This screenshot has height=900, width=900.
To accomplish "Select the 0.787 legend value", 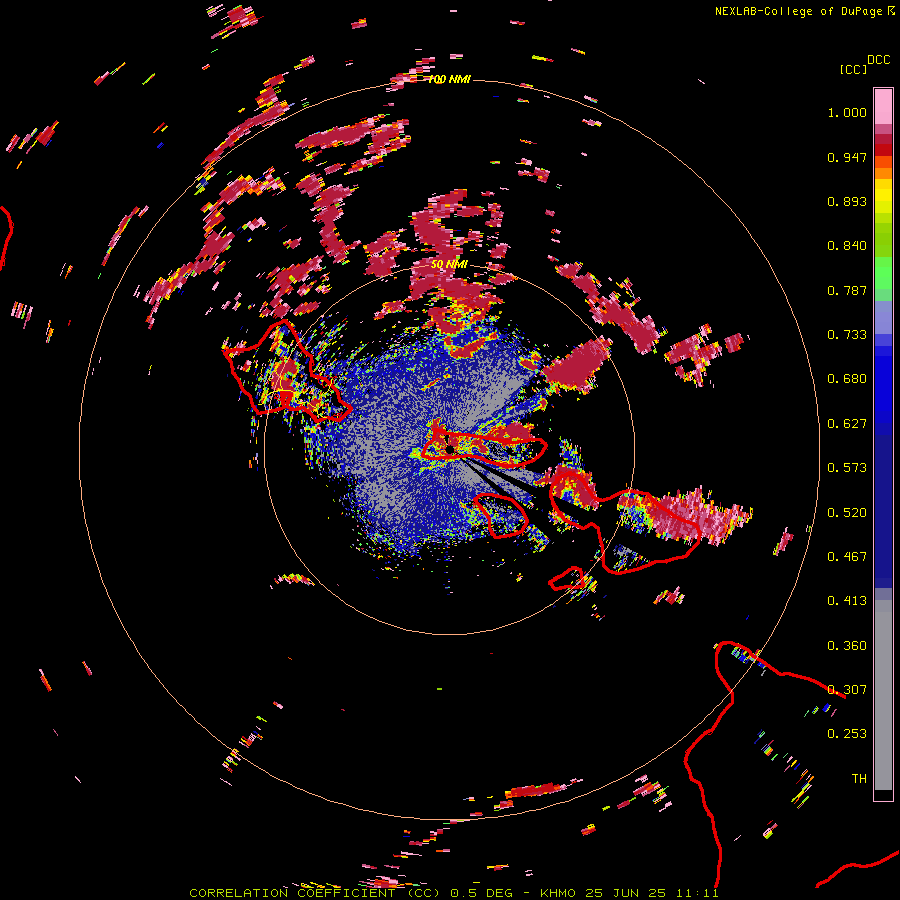I will (847, 290).
